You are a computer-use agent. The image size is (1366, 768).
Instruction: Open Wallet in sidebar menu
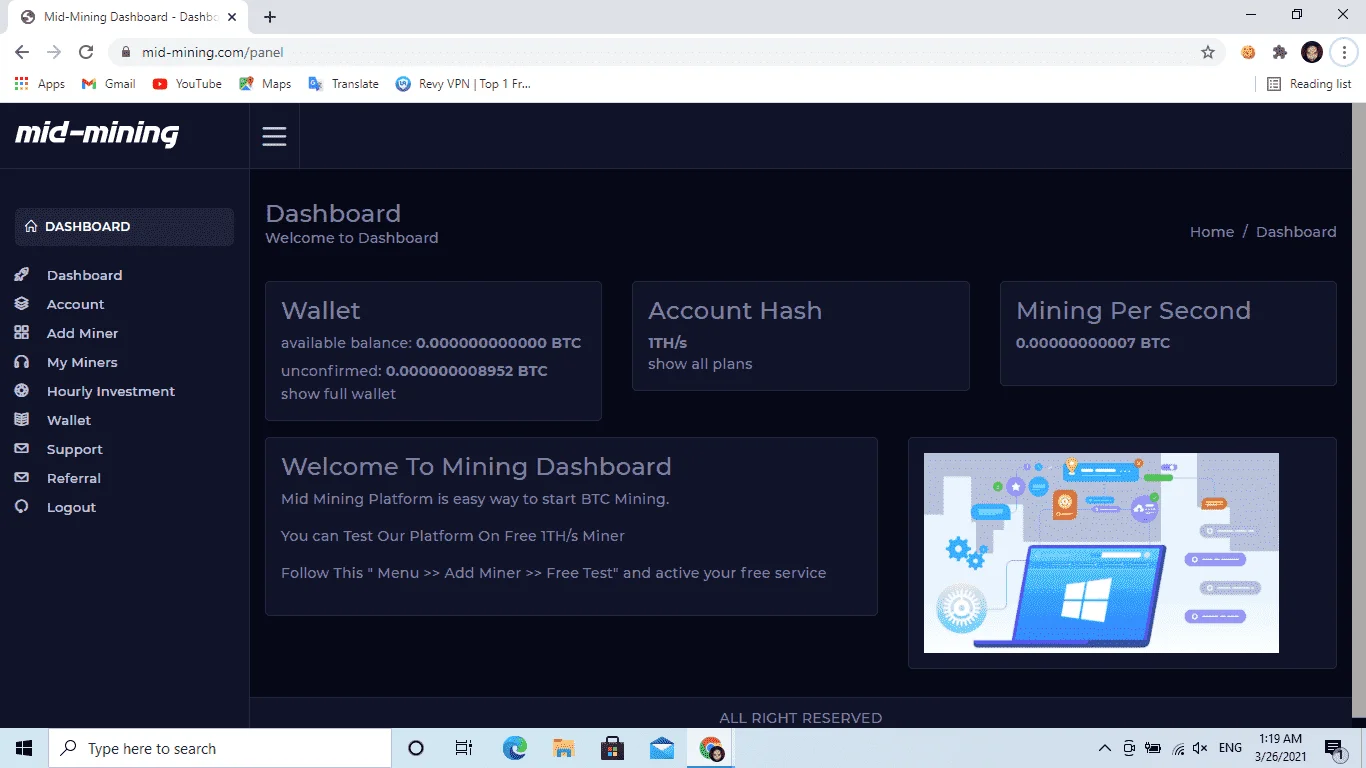point(69,420)
